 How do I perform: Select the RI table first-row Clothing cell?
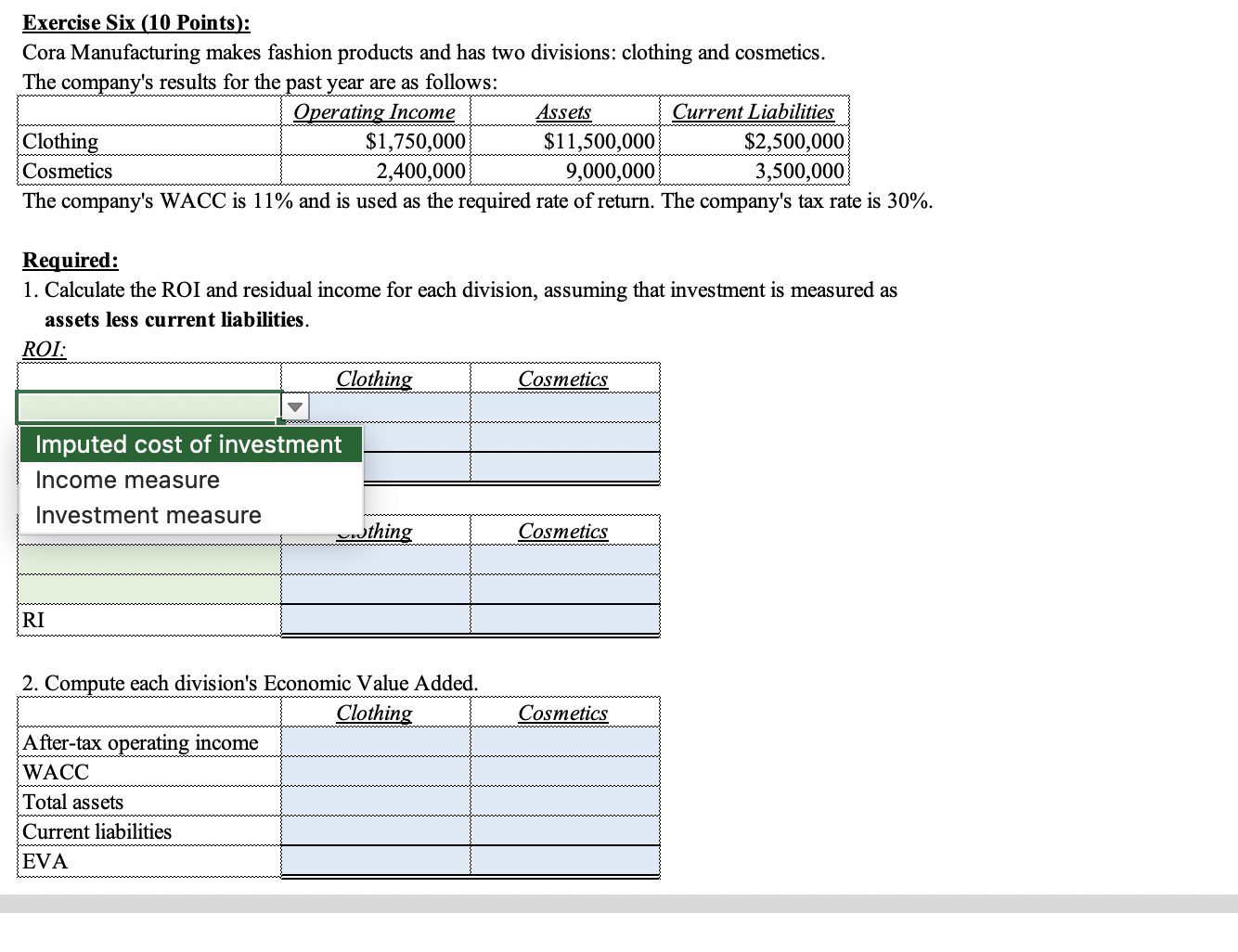(x=376, y=560)
